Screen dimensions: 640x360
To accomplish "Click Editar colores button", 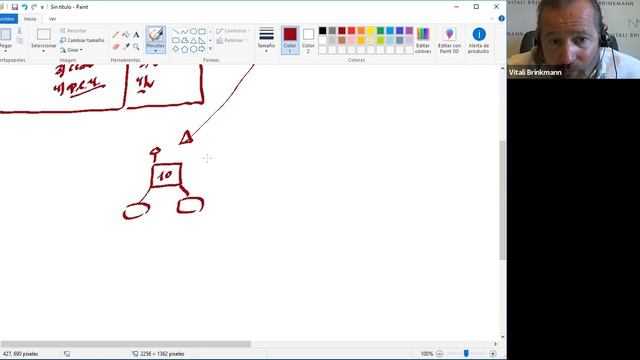I will pos(423,40).
